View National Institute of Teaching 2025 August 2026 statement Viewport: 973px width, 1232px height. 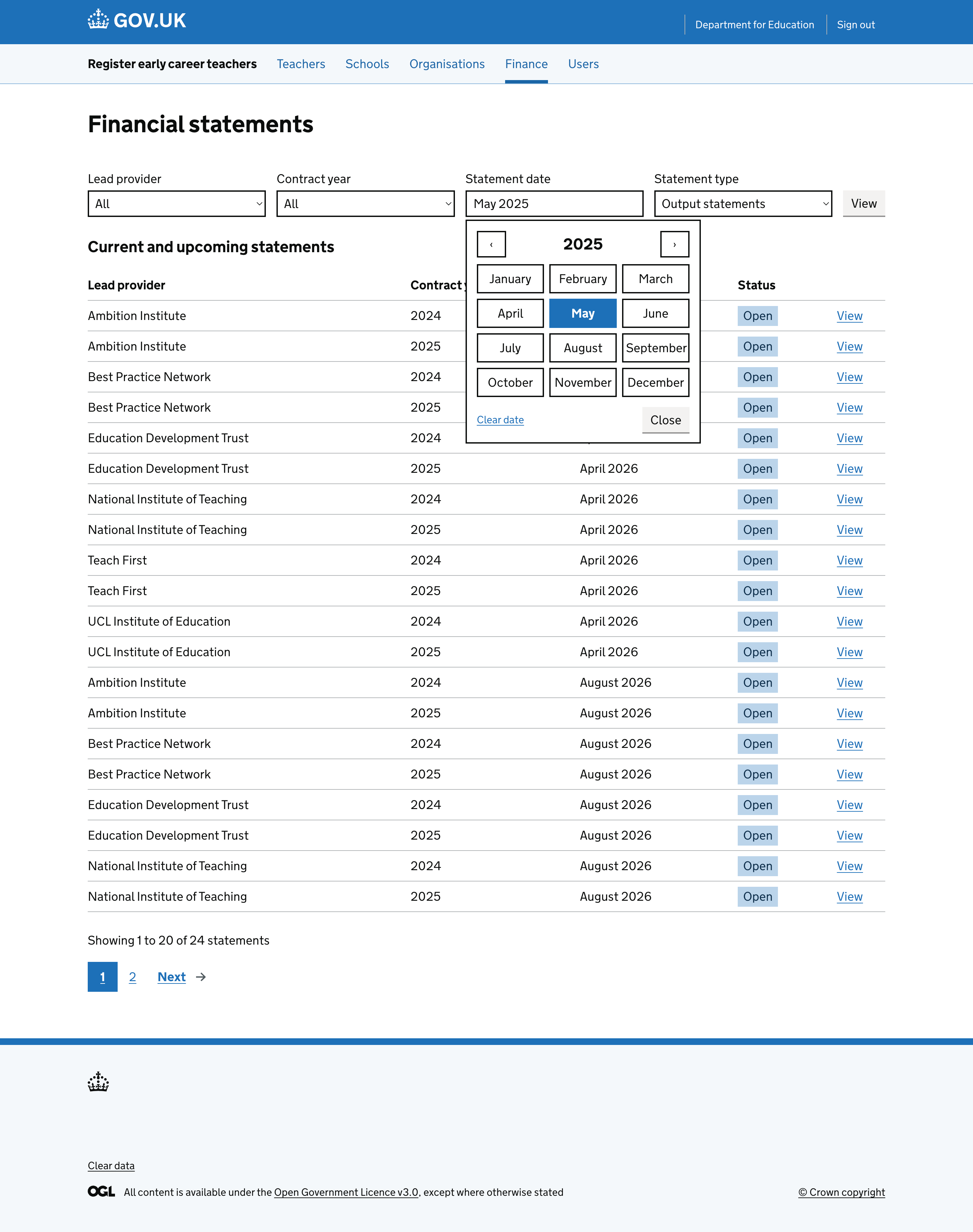849,896
